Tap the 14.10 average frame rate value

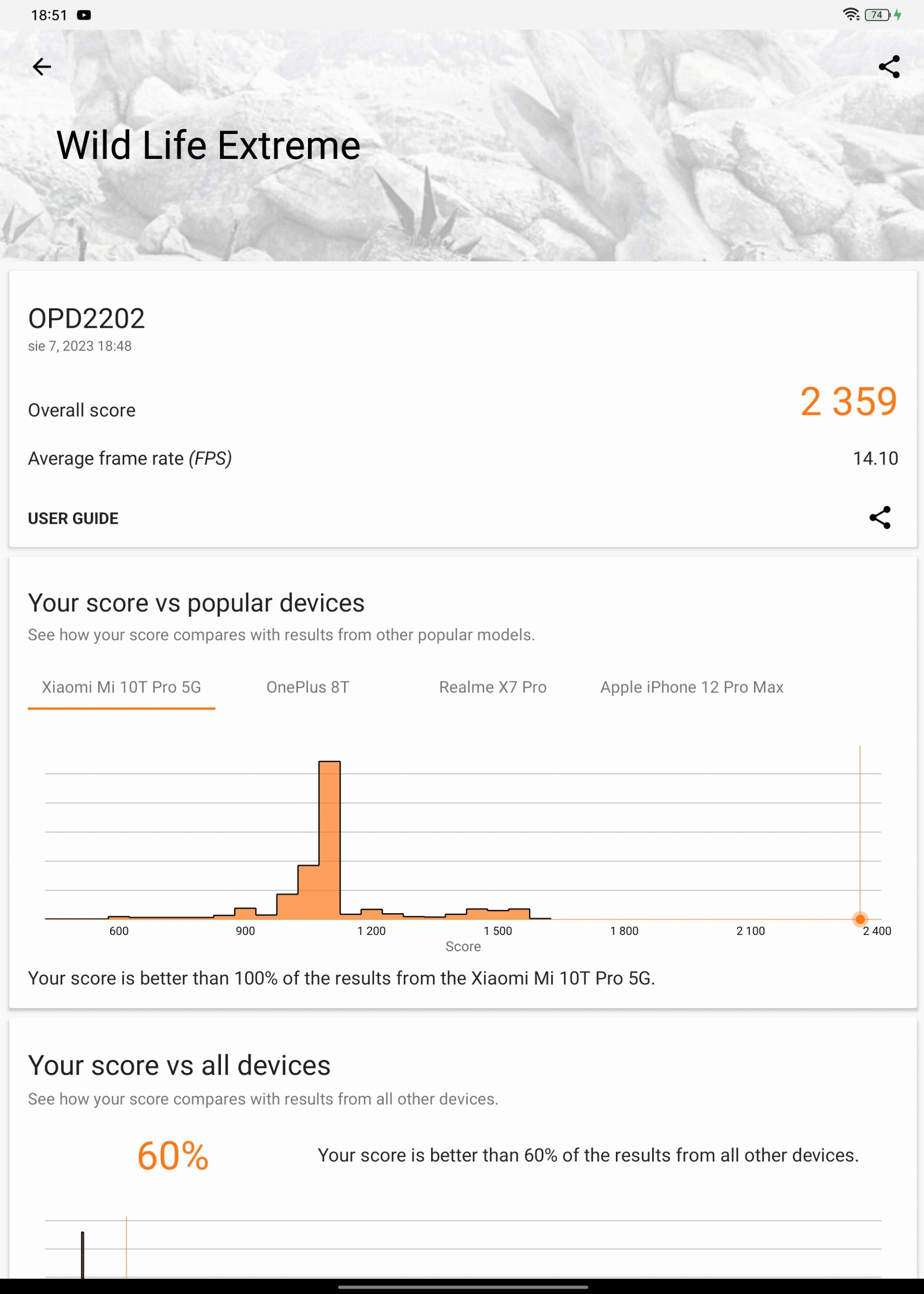876,459
